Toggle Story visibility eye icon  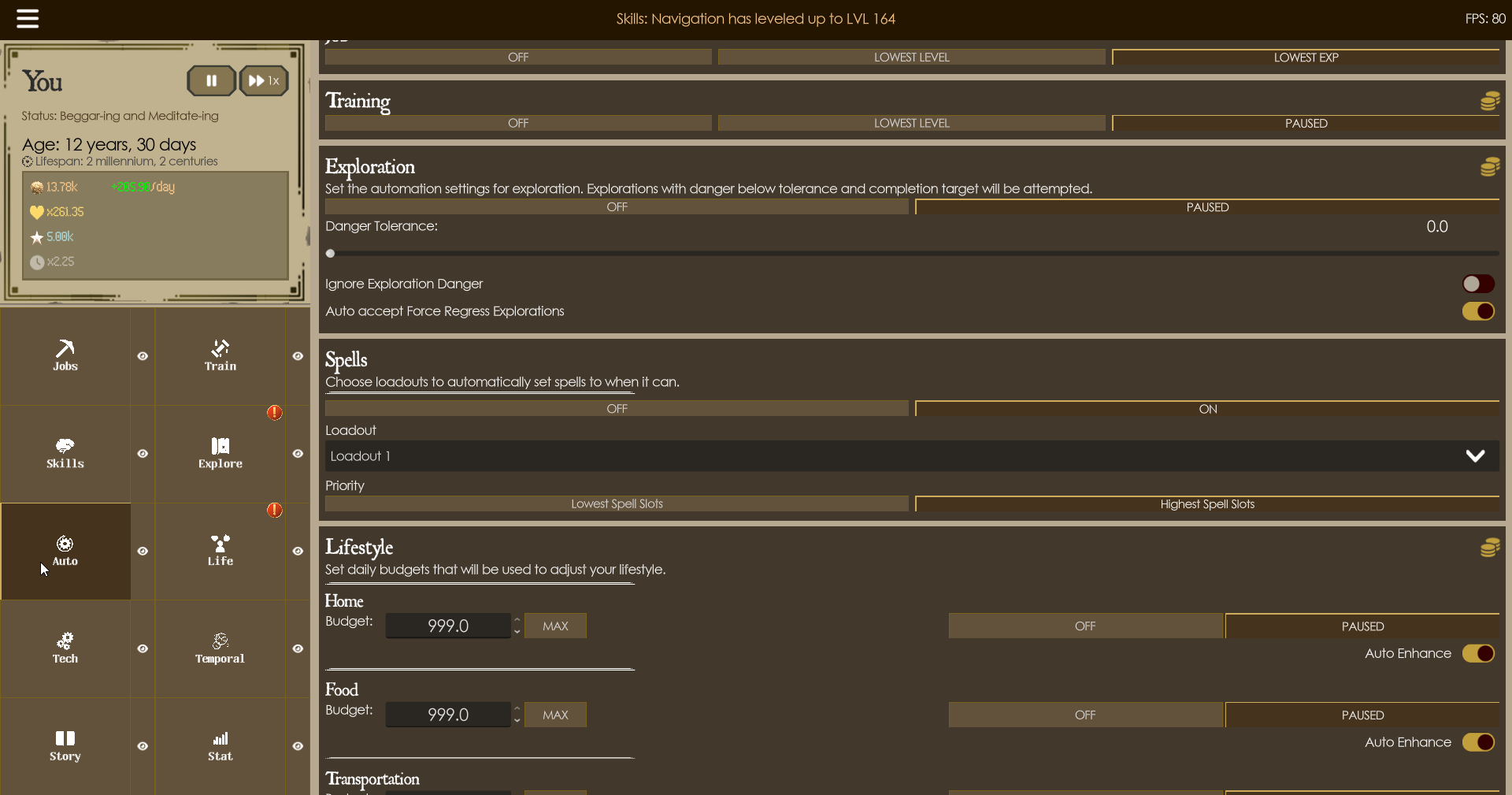pyautogui.click(x=143, y=746)
